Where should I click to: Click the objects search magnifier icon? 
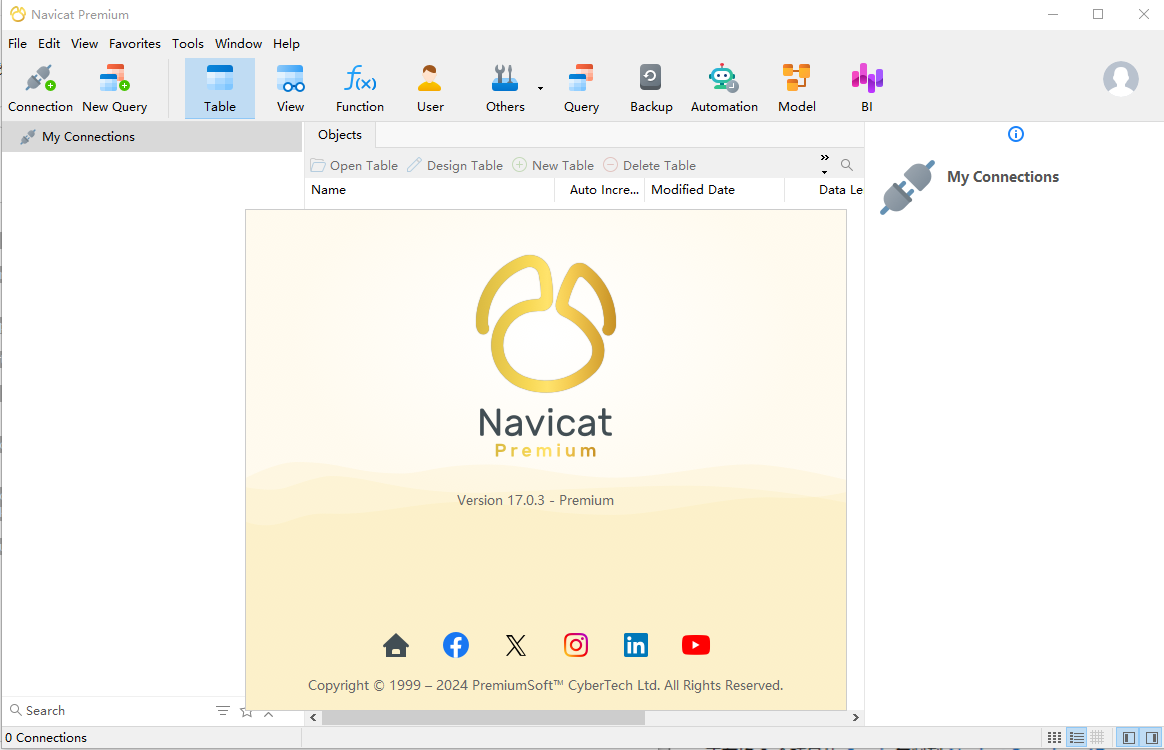pyautogui.click(x=846, y=165)
